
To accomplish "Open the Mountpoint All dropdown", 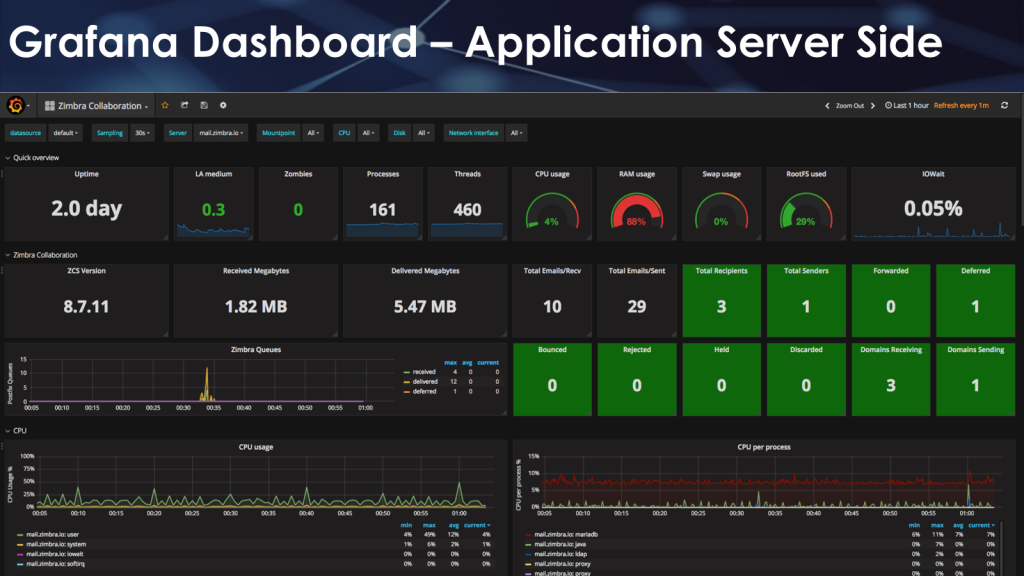I will click(313, 133).
